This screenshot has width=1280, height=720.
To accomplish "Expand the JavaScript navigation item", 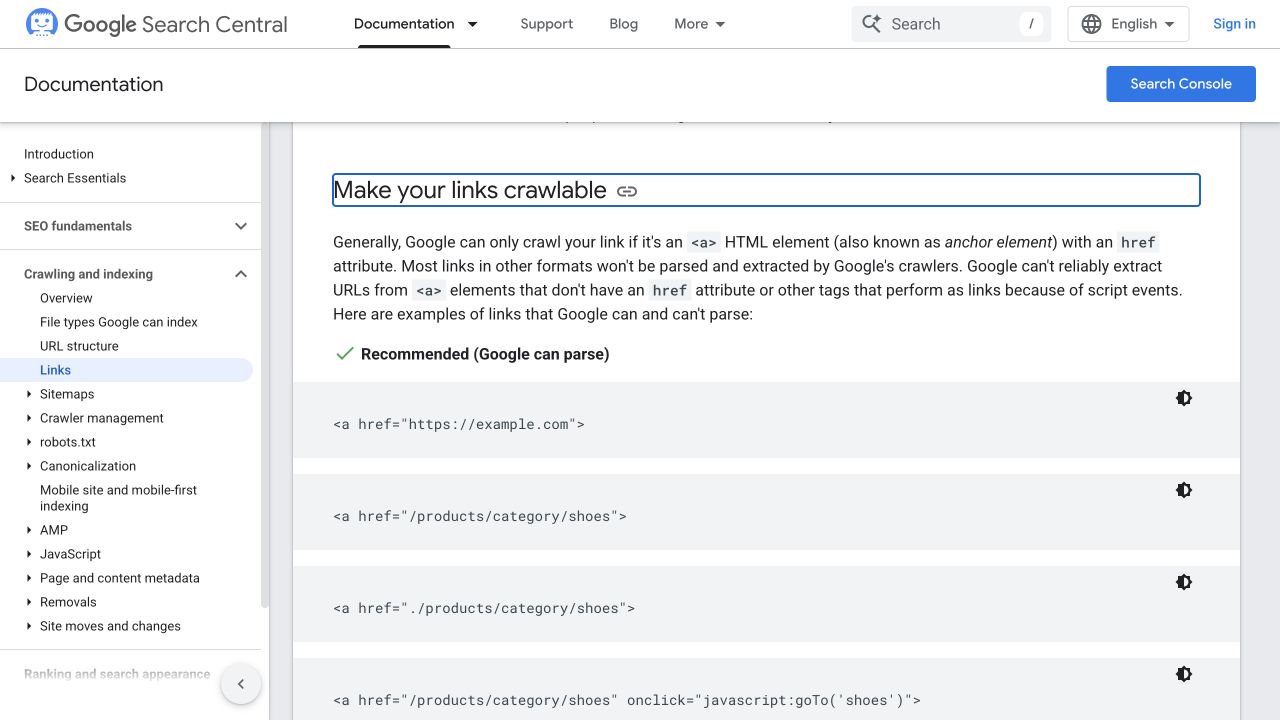I will [x=29, y=554].
